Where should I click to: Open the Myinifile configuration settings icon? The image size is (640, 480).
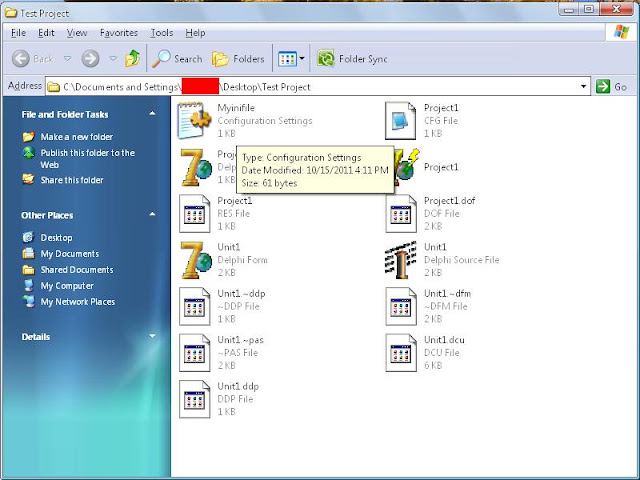tap(194, 120)
